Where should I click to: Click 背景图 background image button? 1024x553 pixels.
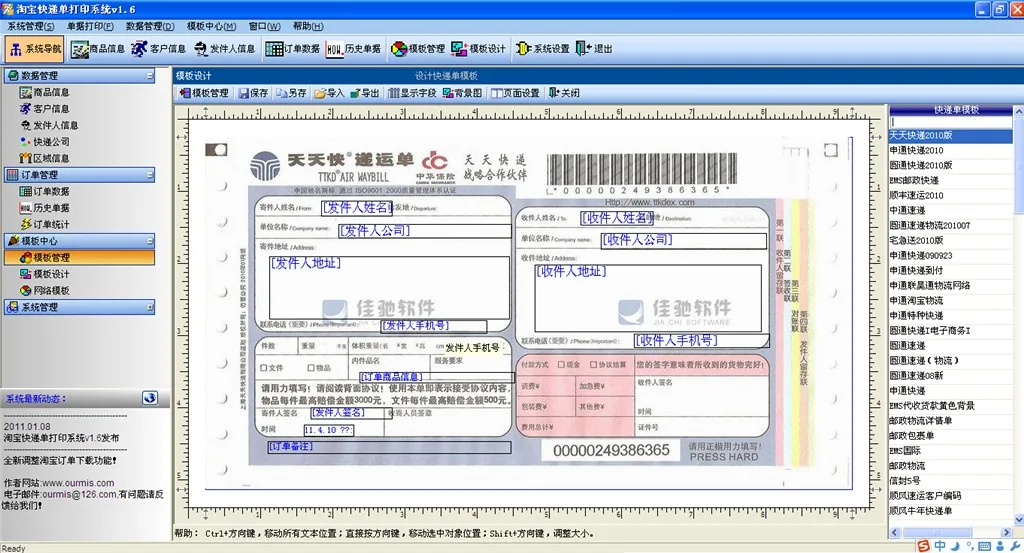[x=462, y=93]
